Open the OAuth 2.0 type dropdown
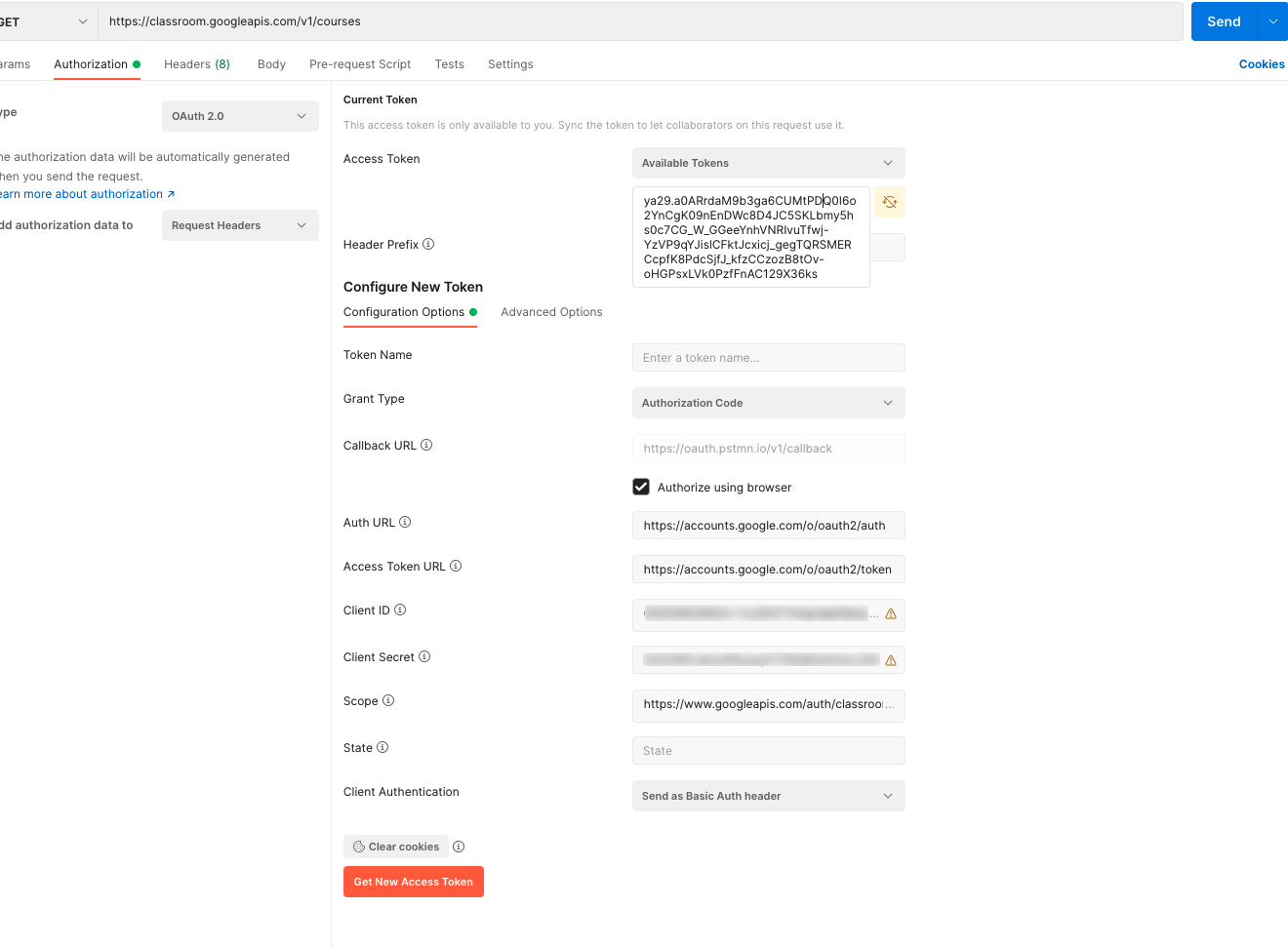This screenshot has height=947, width=1288. (x=240, y=116)
